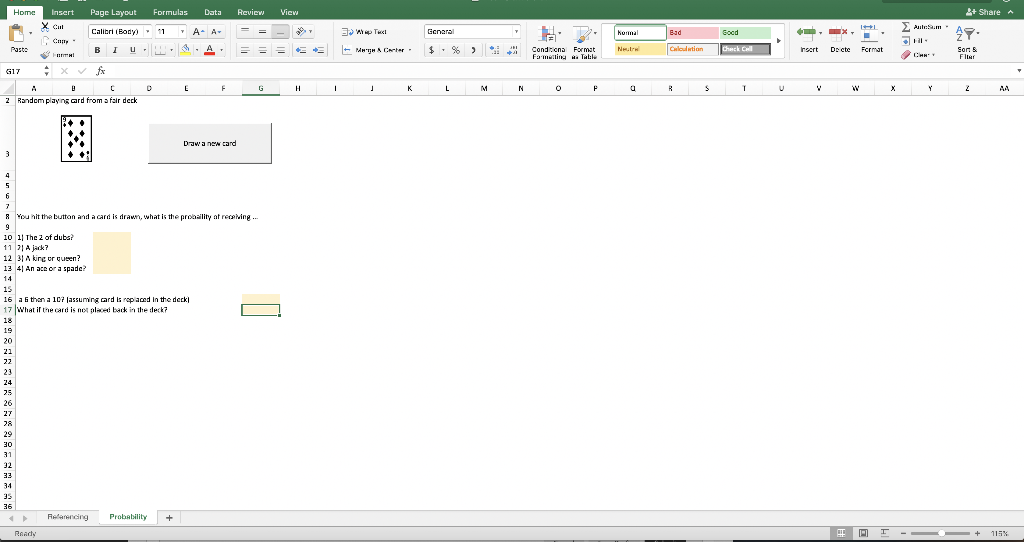Image resolution: width=1024 pixels, height=542 pixels.
Task: Open the Page Layout tab
Action: (x=114, y=12)
